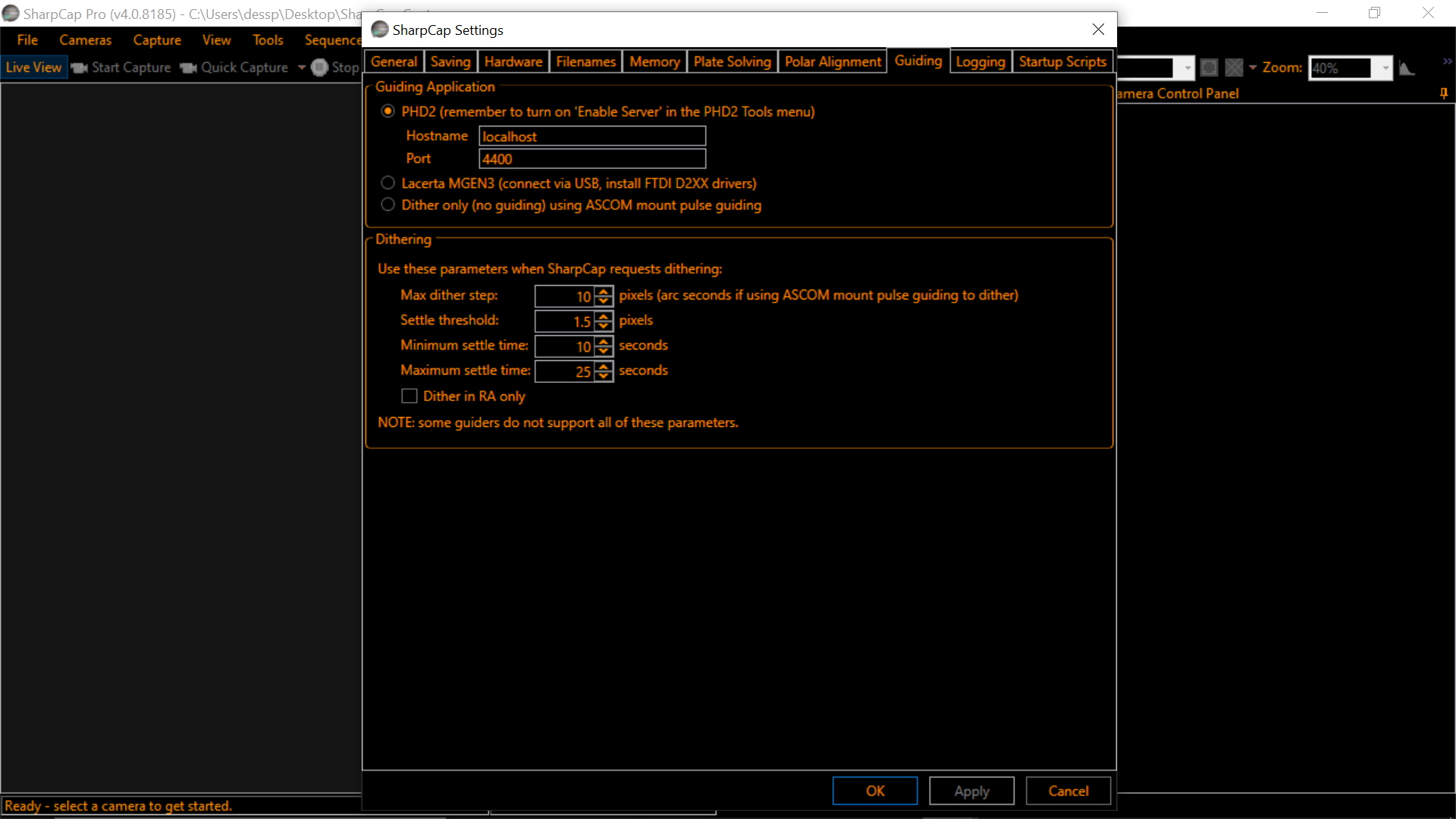The height and width of the screenshot is (819, 1456).
Task: Increase Maximum settle time value
Action: tap(604, 366)
